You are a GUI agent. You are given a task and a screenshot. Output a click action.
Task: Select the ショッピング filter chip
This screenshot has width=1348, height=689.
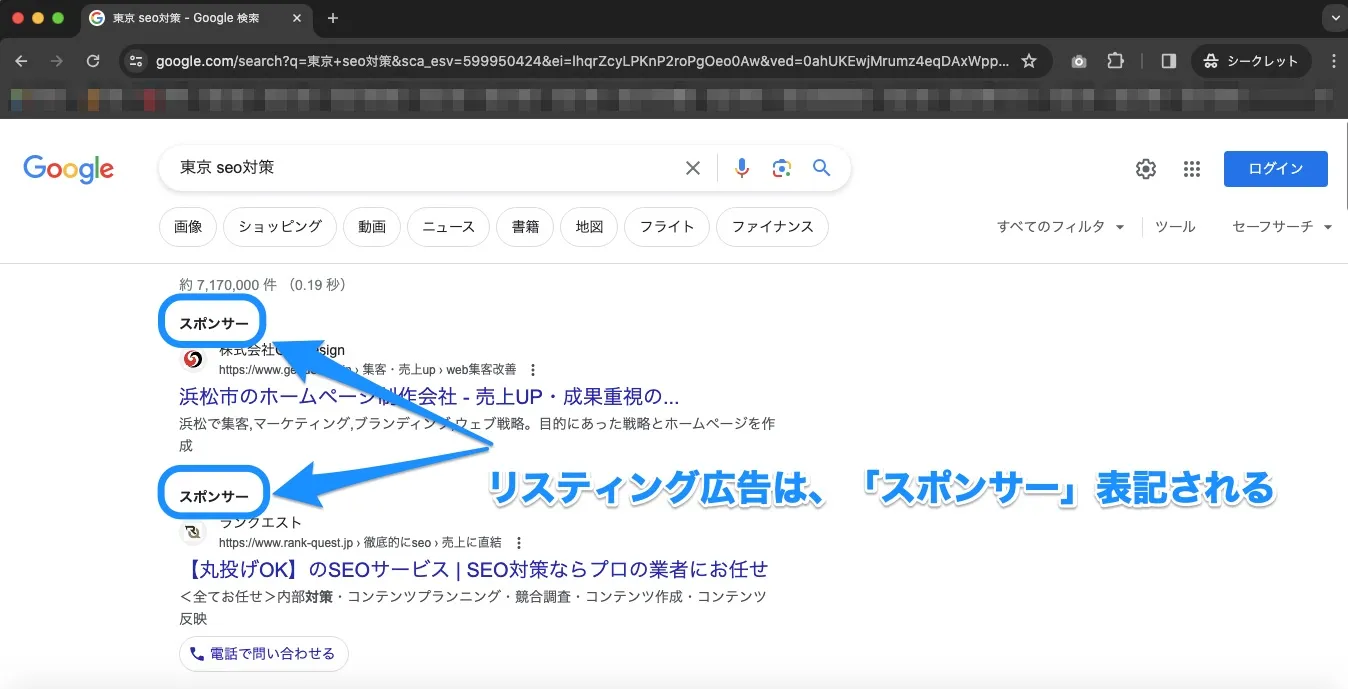[x=280, y=227]
